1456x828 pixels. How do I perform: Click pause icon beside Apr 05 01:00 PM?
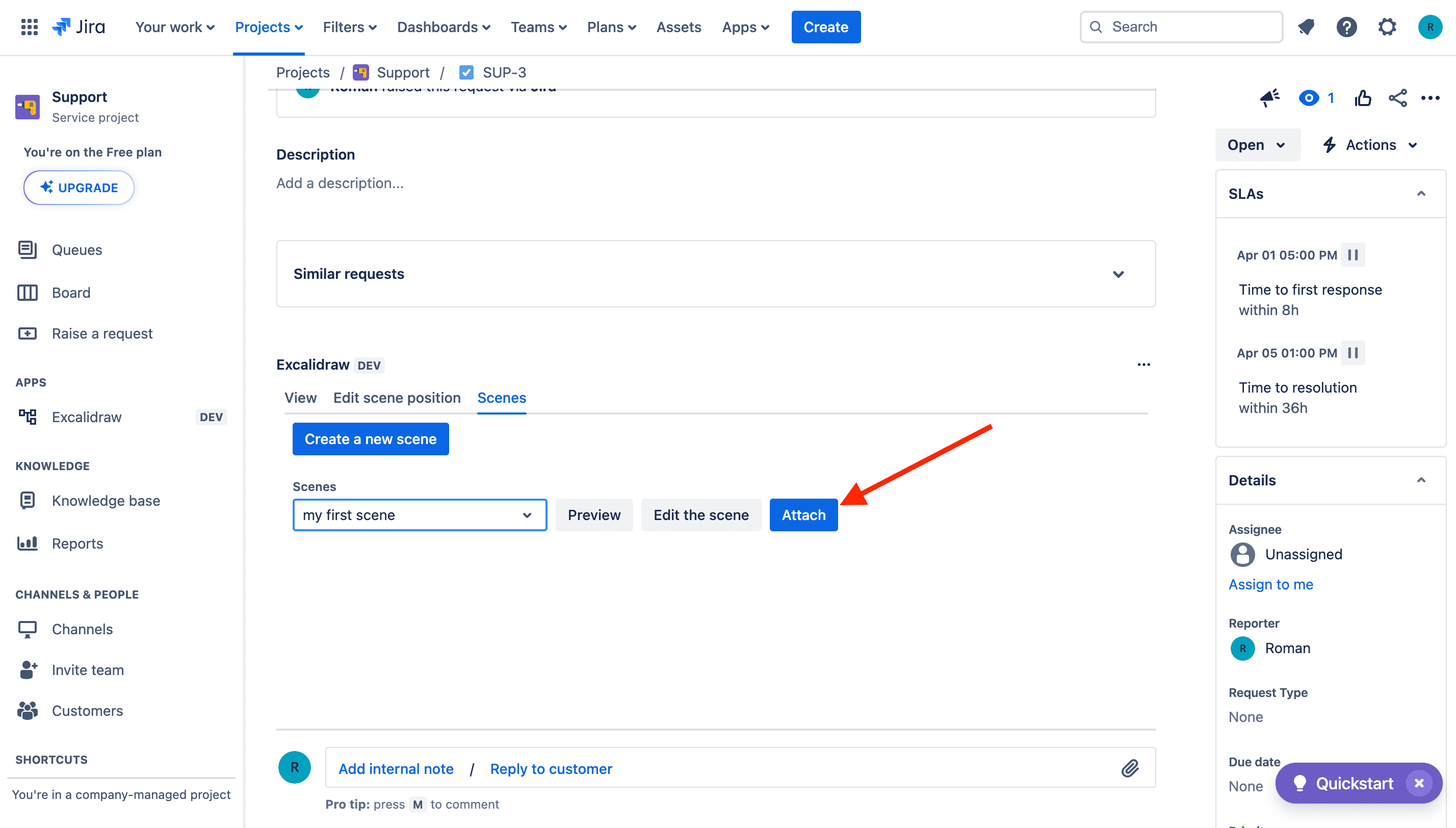point(1353,353)
